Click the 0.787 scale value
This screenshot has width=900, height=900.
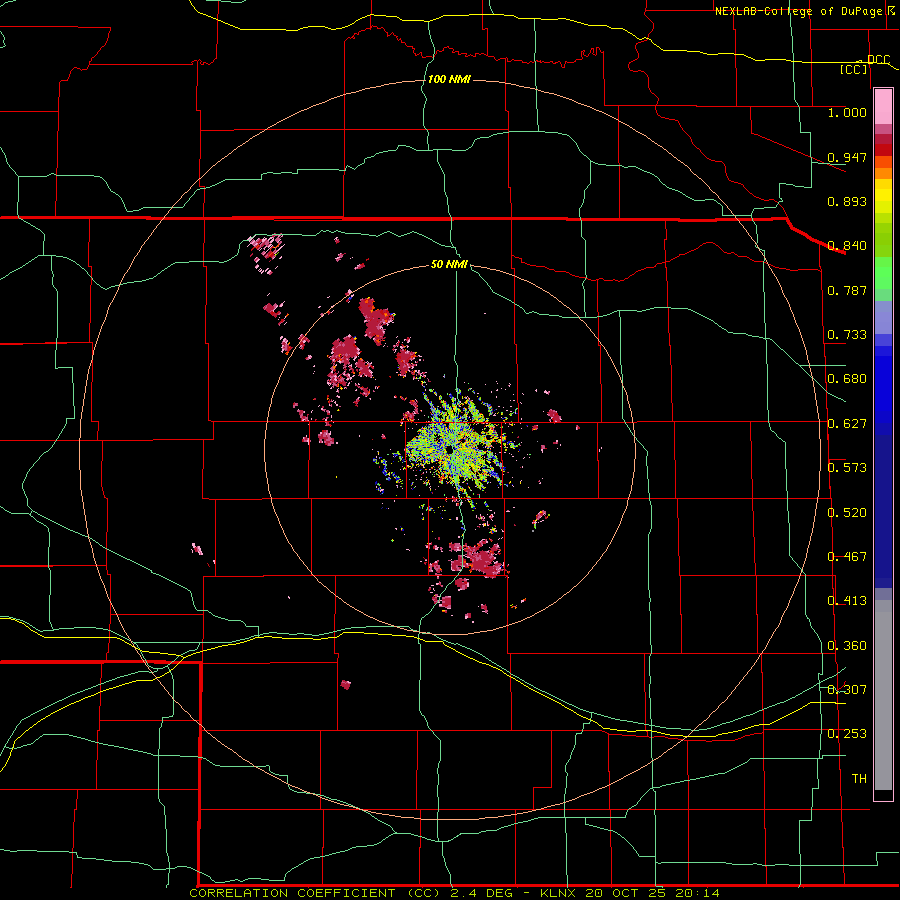tap(847, 290)
